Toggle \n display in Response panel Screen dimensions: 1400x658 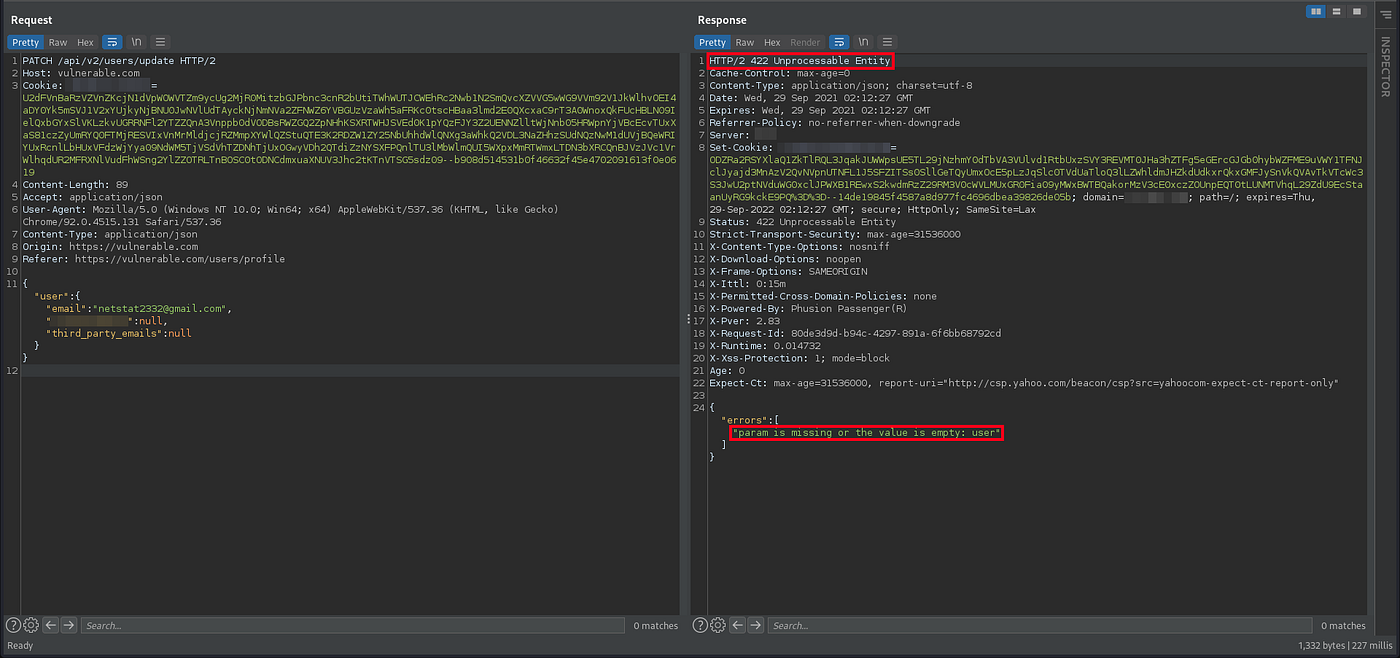click(863, 42)
